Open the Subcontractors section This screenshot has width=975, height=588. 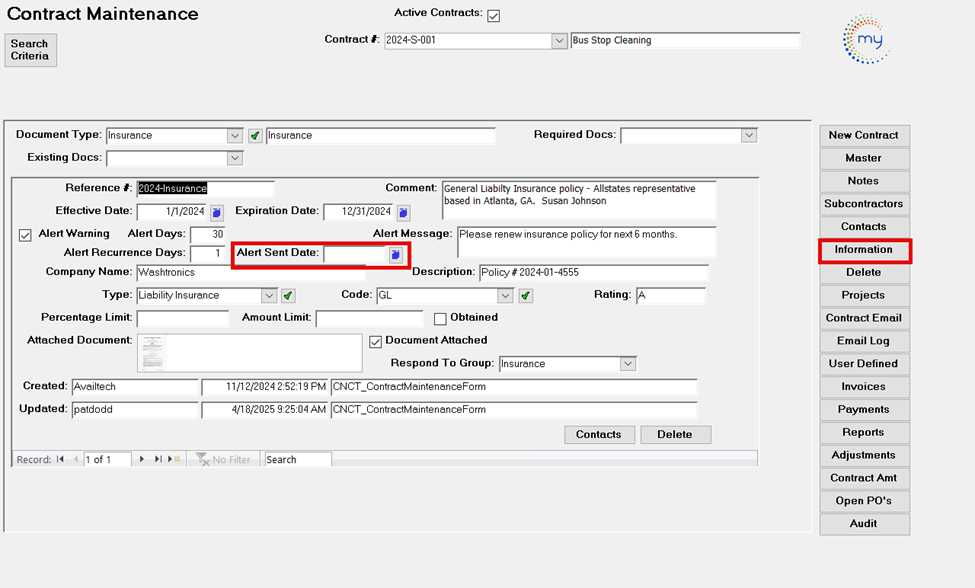click(x=863, y=204)
